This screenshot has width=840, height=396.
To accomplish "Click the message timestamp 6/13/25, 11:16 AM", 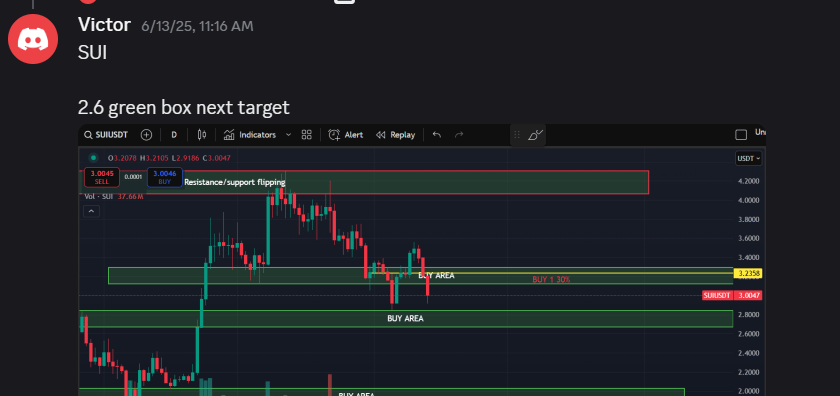I will coord(197,26).
